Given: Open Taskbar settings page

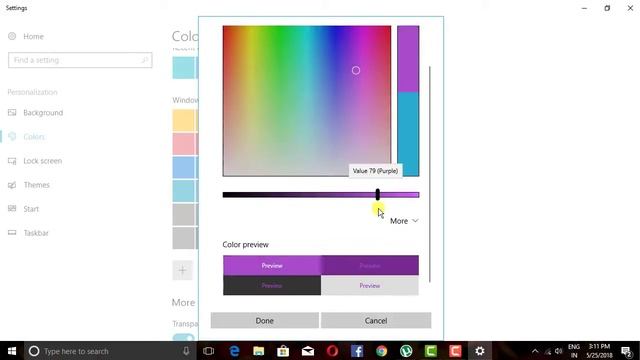Looking at the screenshot, I should (36, 233).
